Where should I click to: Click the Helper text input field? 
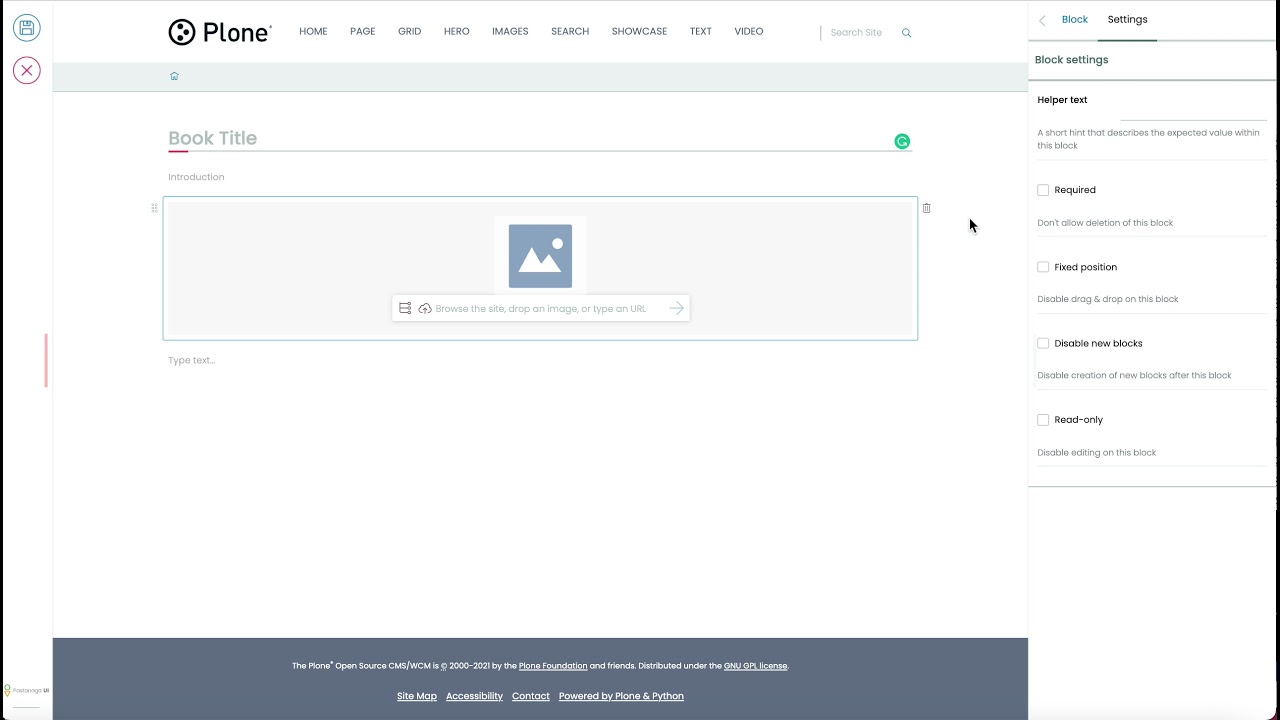tap(1193, 106)
